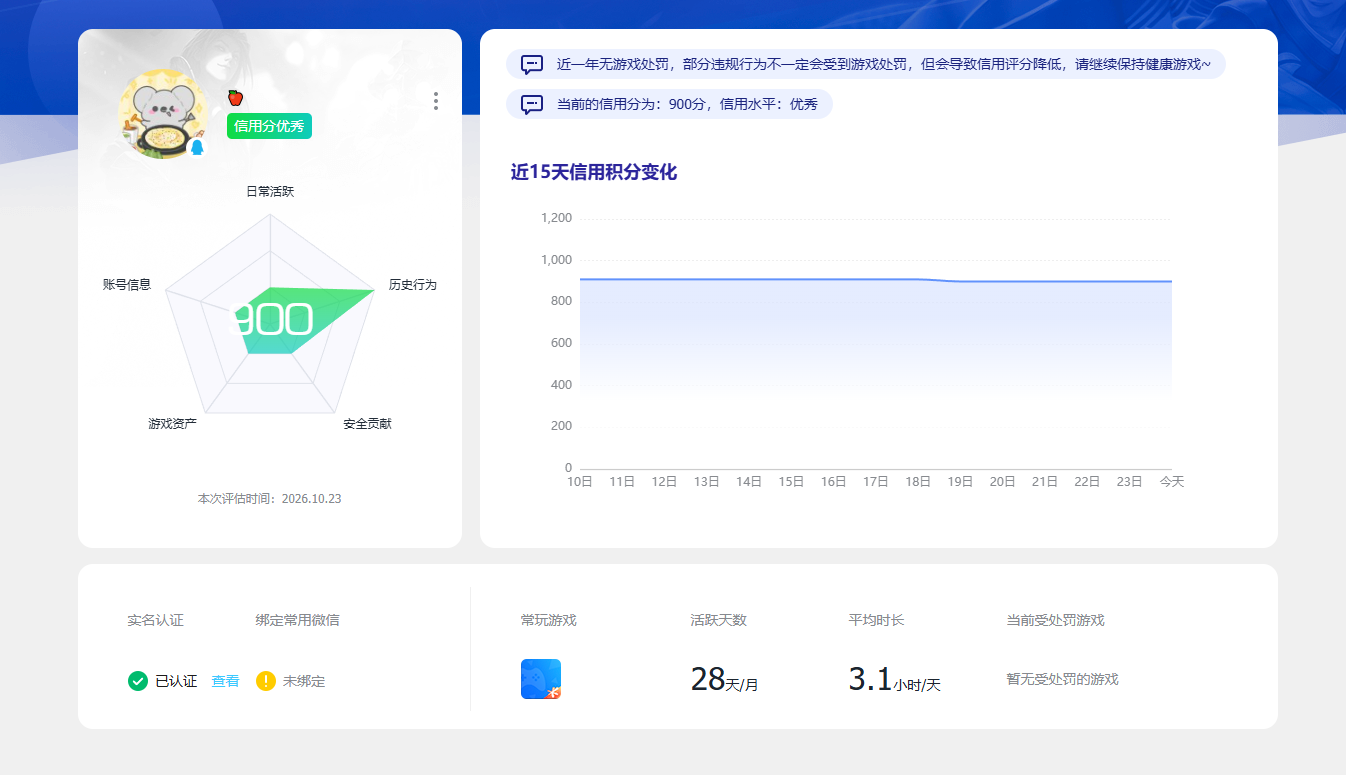Click the 今天 label on the chart axis
Viewport: 1346px width, 775px height.
pyautogui.click(x=1172, y=481)
